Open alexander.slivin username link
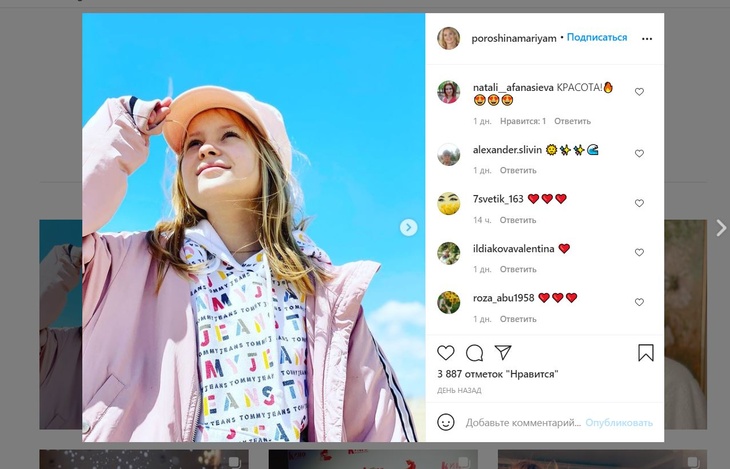 pyautogui.click(x=507, y=150)
